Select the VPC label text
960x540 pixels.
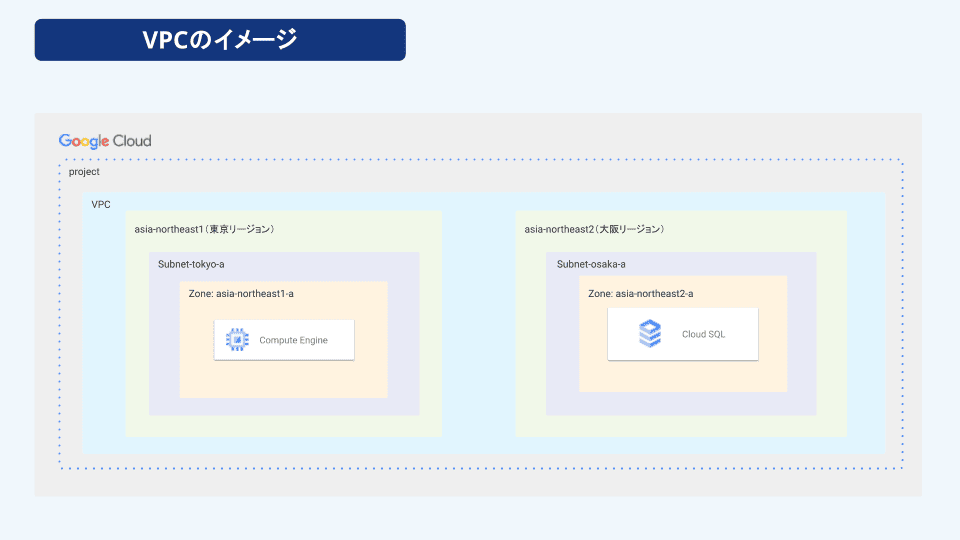pos(101,204)
